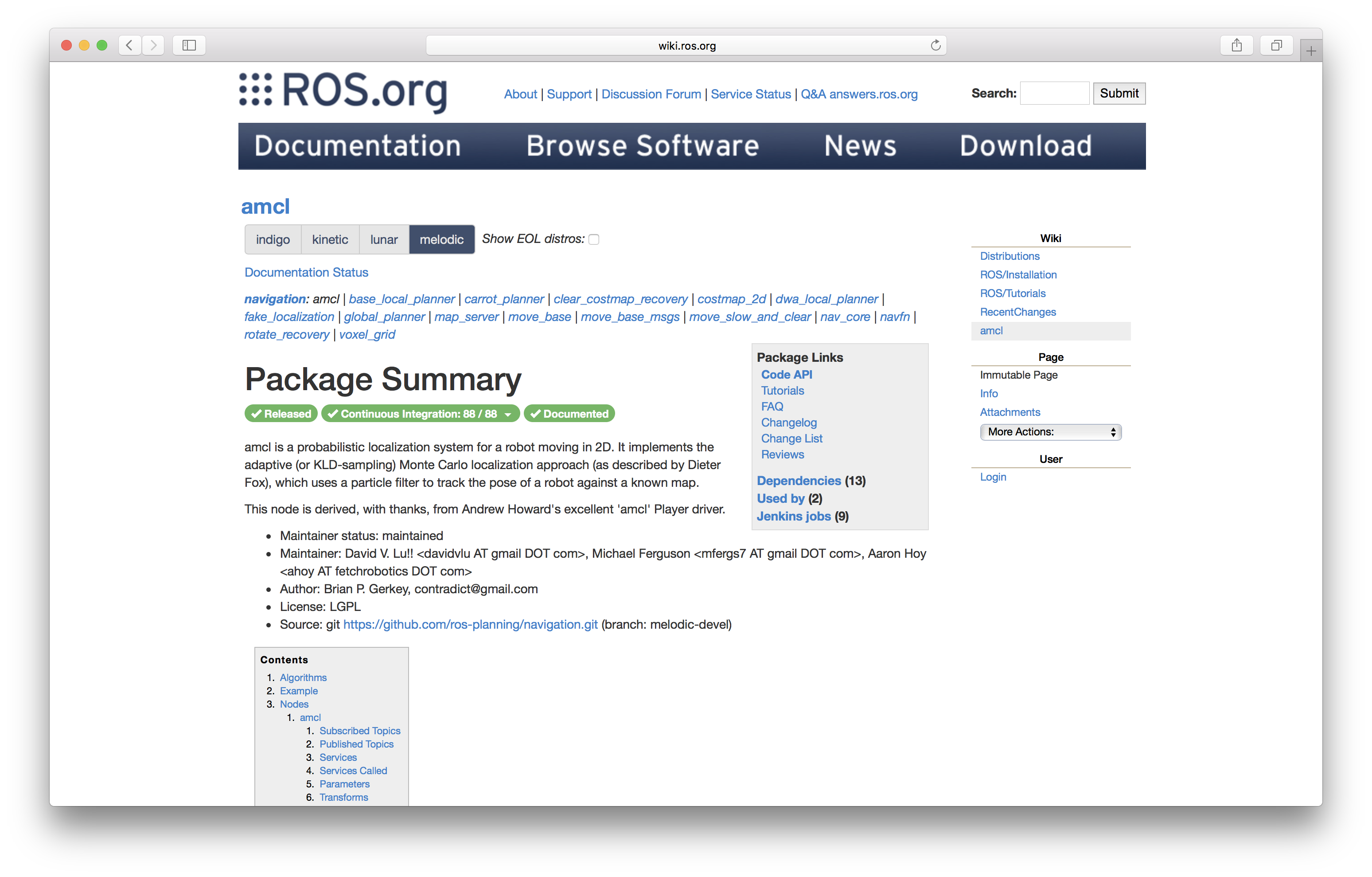Viewport: 1372px width, 877px height.
Task: Open RecentChanges sidebar link
Action: [x=1017, y=312]
